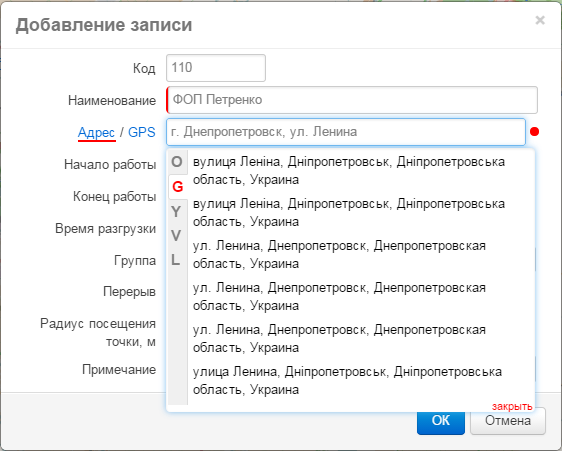
Task: Click the Код input field
Action: click(x=216, y=68)
